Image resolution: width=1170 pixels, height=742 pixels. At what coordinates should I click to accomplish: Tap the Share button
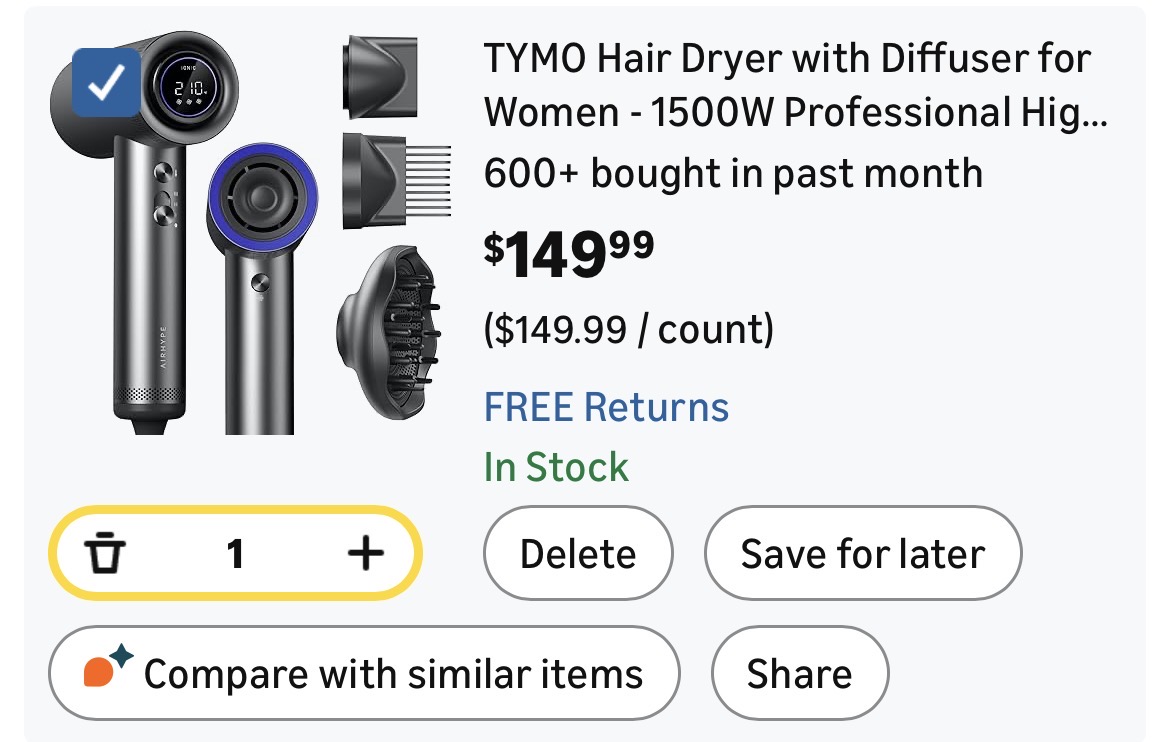[x=799, y=673]
